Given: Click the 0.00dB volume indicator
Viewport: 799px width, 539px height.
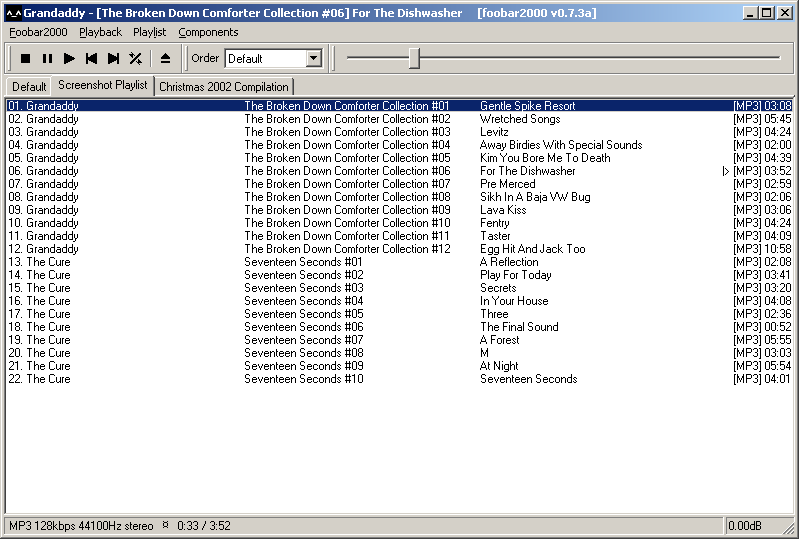Looking at the screenshot, I should [x=744, y=526].
